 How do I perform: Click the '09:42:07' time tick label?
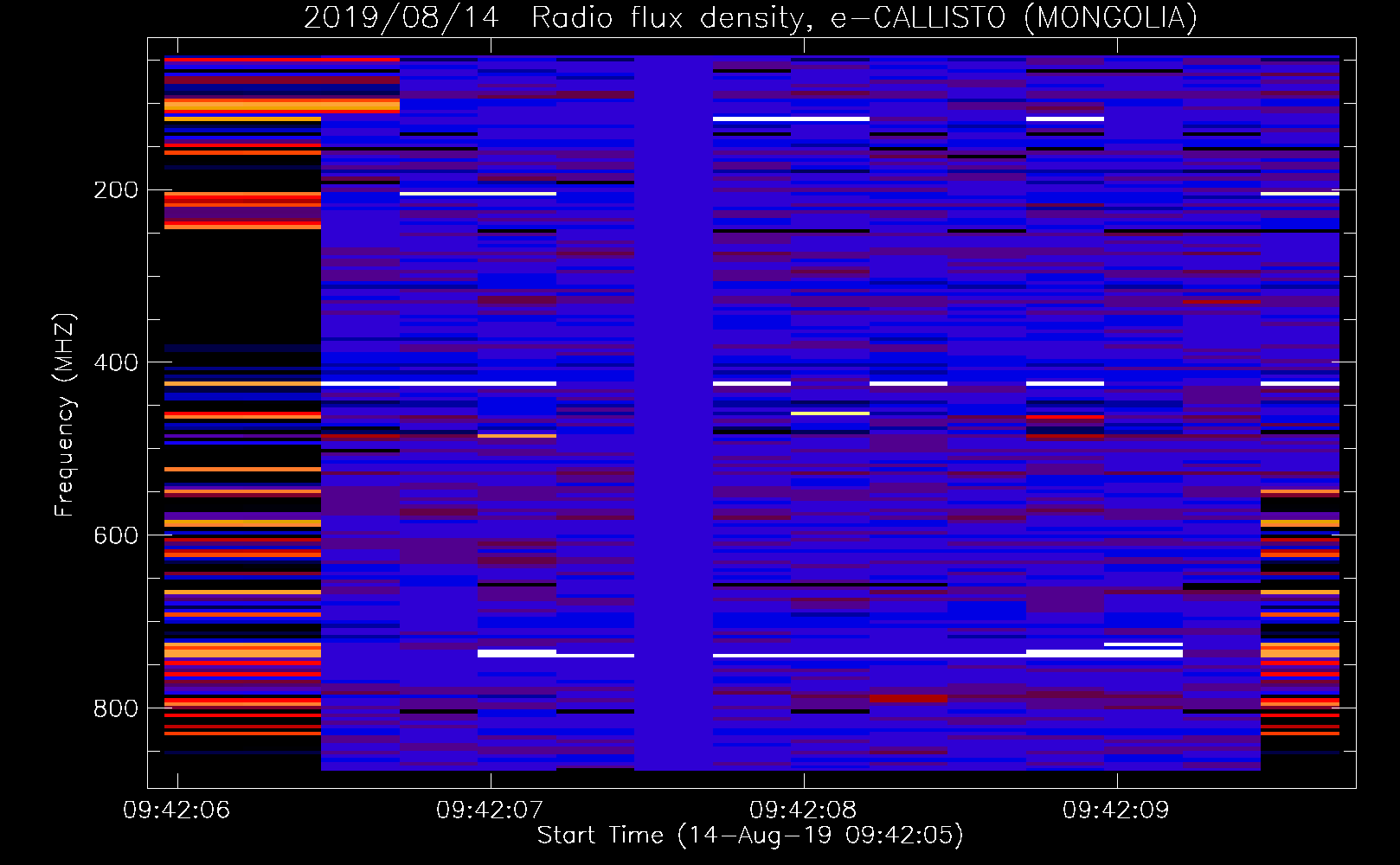click(491, 811)
